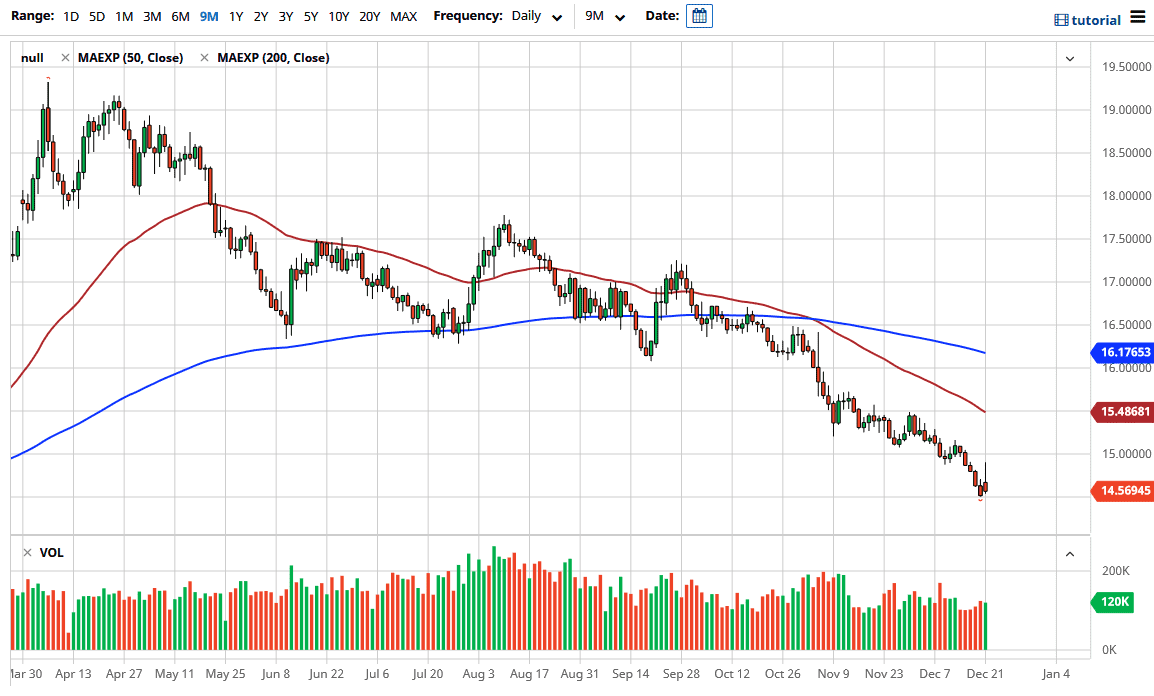Click the 15.48681 red moving average label
Screen dimensions: 1154x696
[1122, 412]
